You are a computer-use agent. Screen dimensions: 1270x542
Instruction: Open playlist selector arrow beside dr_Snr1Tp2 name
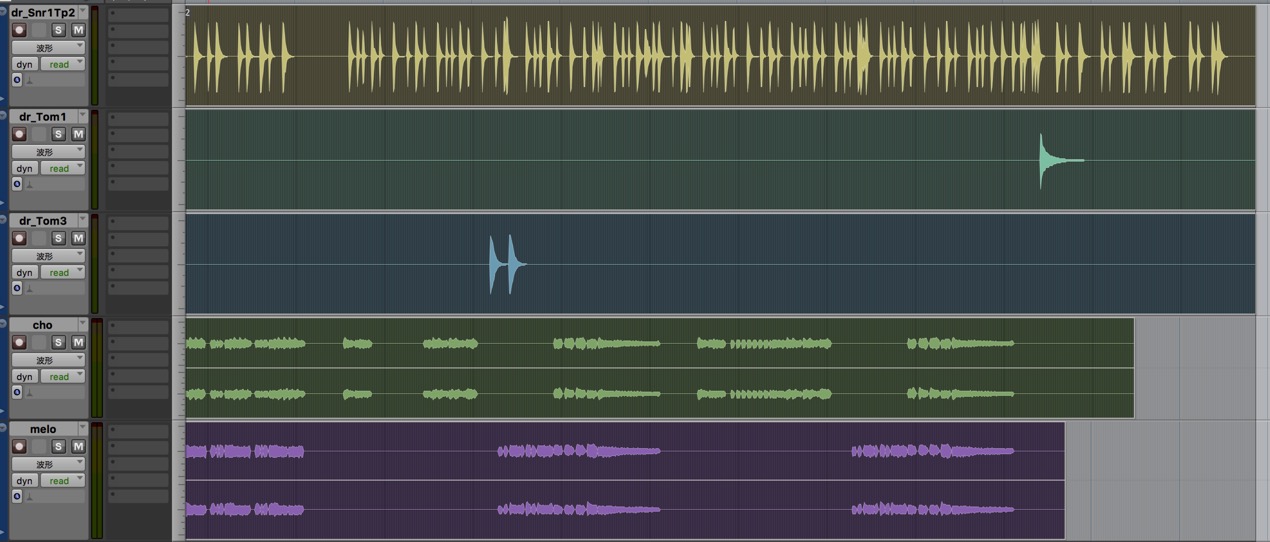[x=83, y=13]
